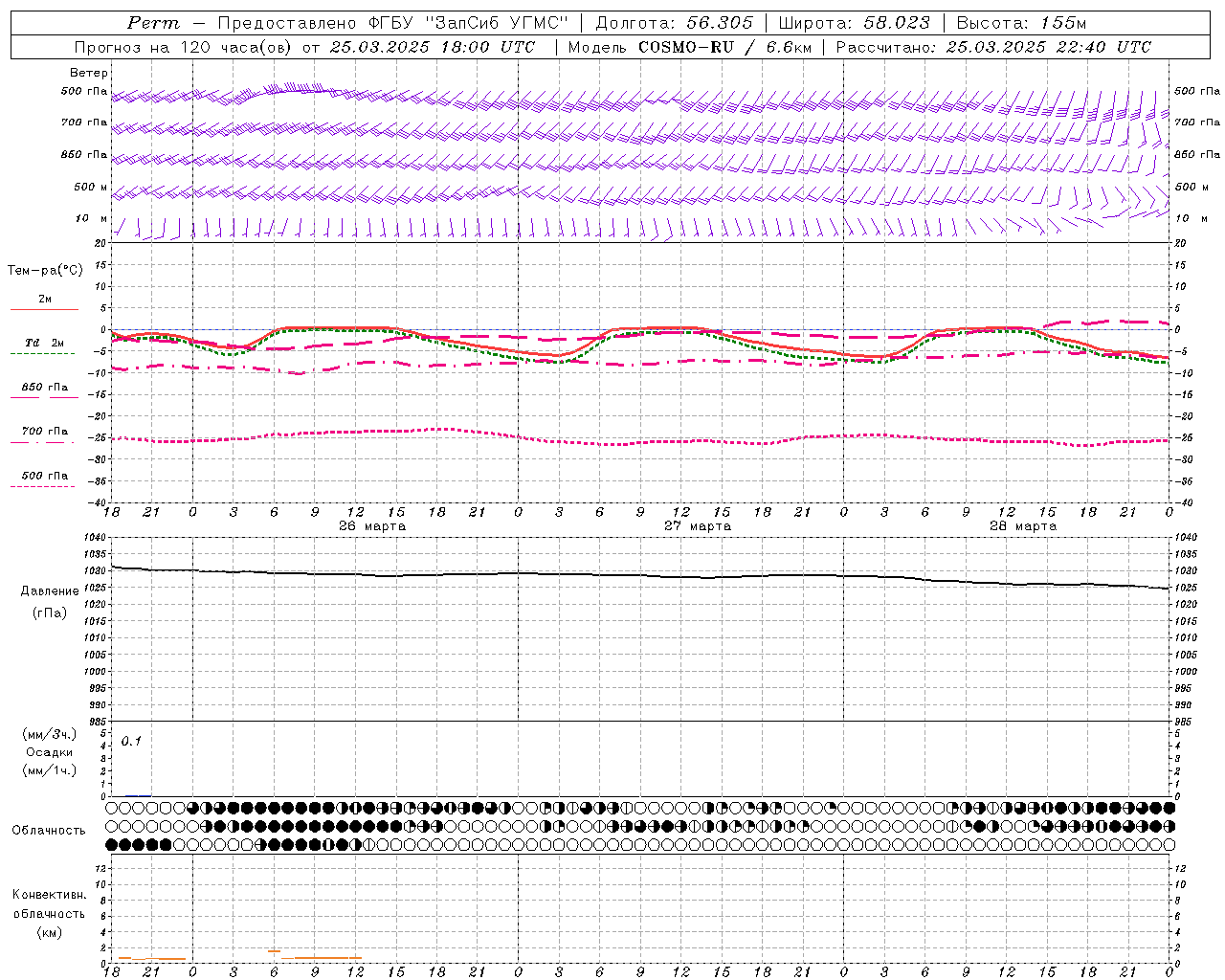The width and height of the screenshot is (1225, 980).
Task: Click the left "500 м" wind level label
Action: pos(91,187)
